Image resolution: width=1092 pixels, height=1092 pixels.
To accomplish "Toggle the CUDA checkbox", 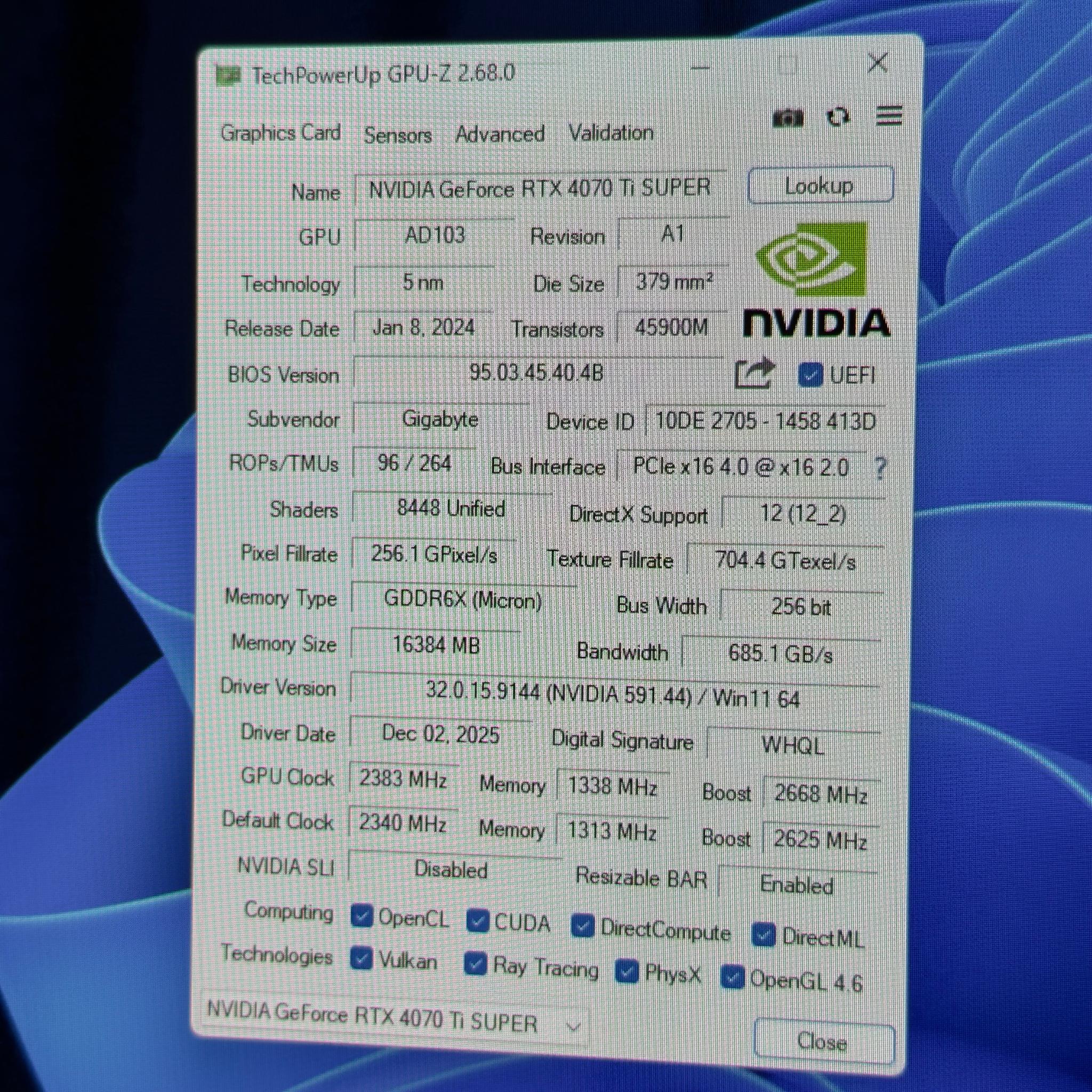I will (478, 921).
